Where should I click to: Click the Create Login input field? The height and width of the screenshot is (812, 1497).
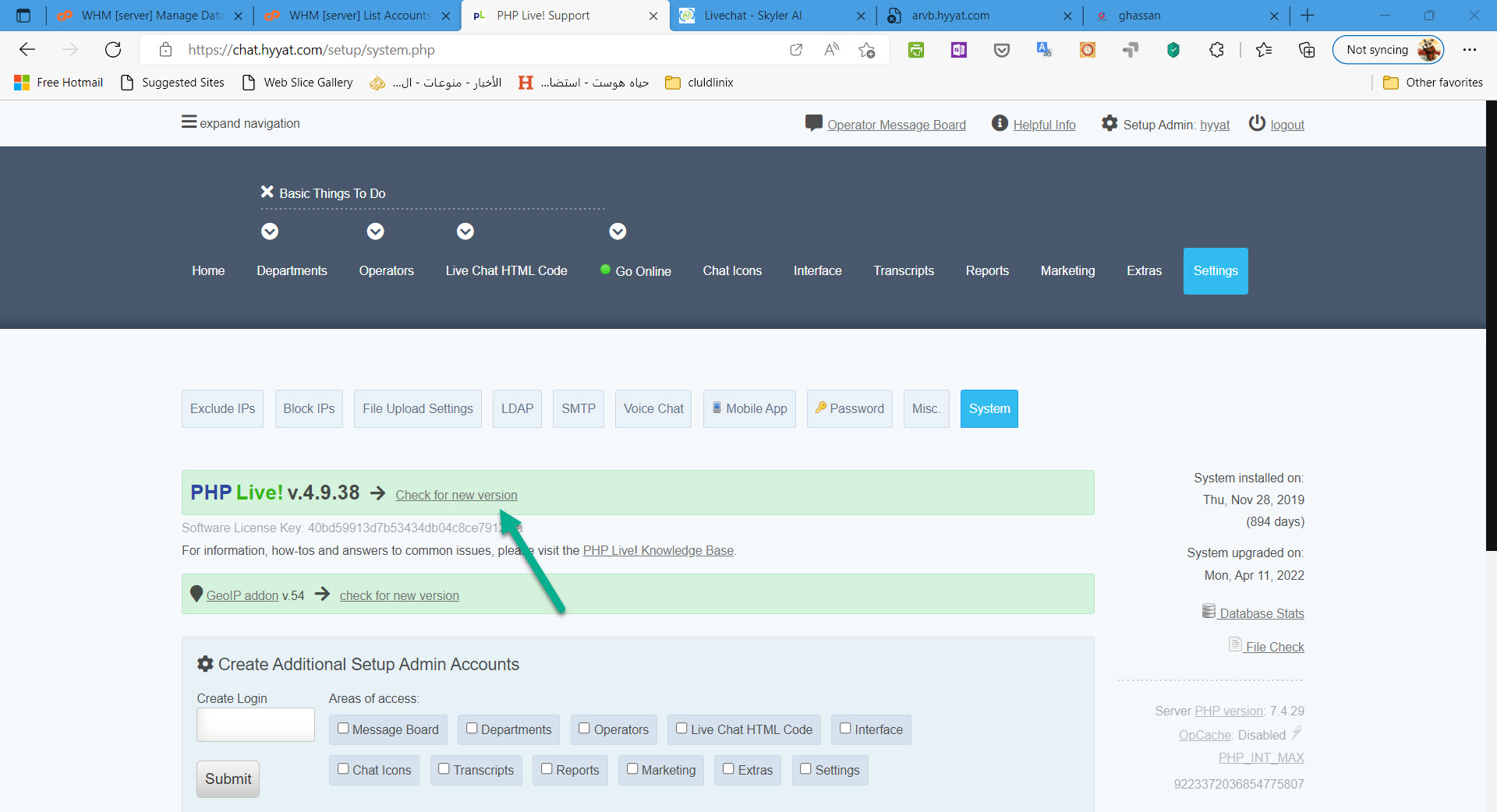[256, 725]
